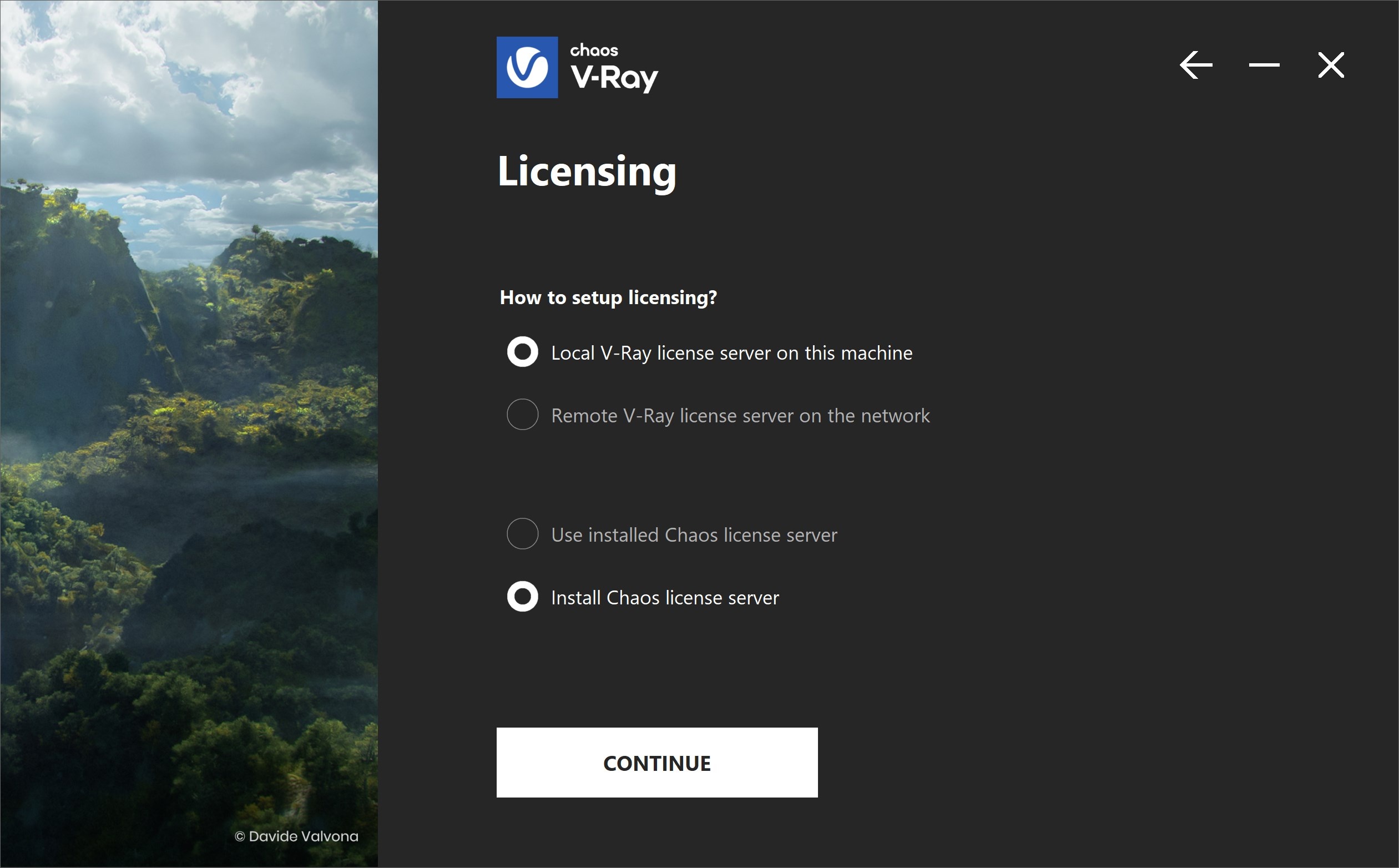Screen dimensions: 1399x868
Task: Continue to the next installer step
Action: (x=656, y=763)
